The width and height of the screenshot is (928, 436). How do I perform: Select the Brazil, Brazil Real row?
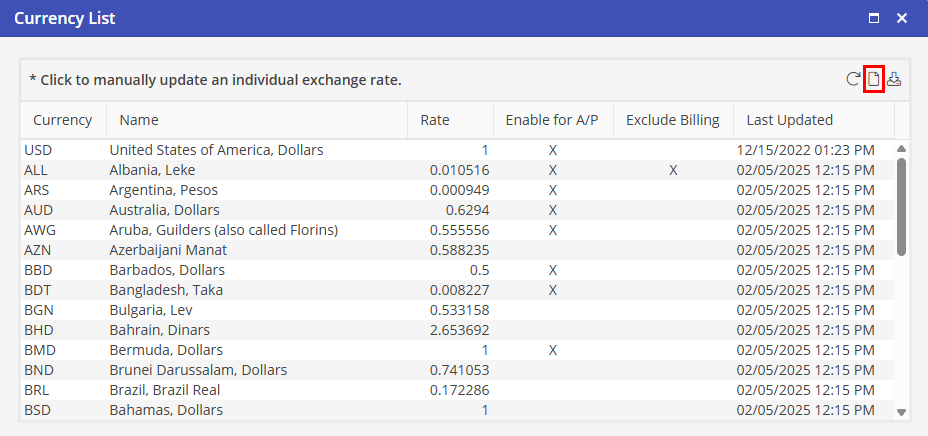pos(165,390)
